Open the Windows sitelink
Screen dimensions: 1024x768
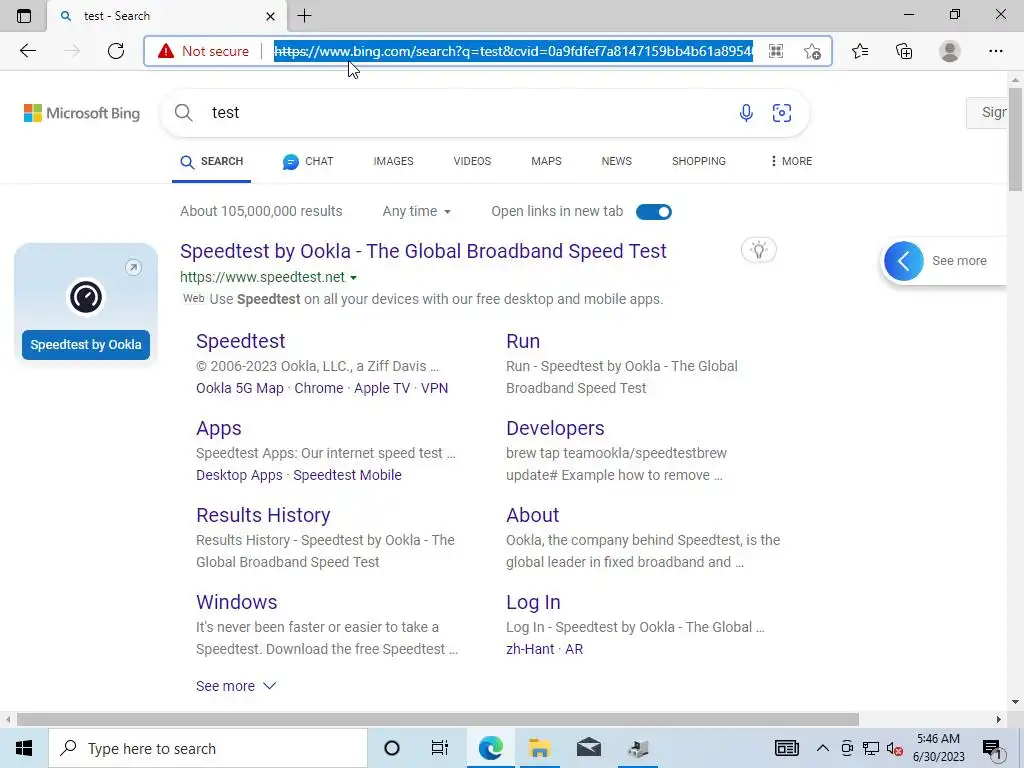point(236,602)
